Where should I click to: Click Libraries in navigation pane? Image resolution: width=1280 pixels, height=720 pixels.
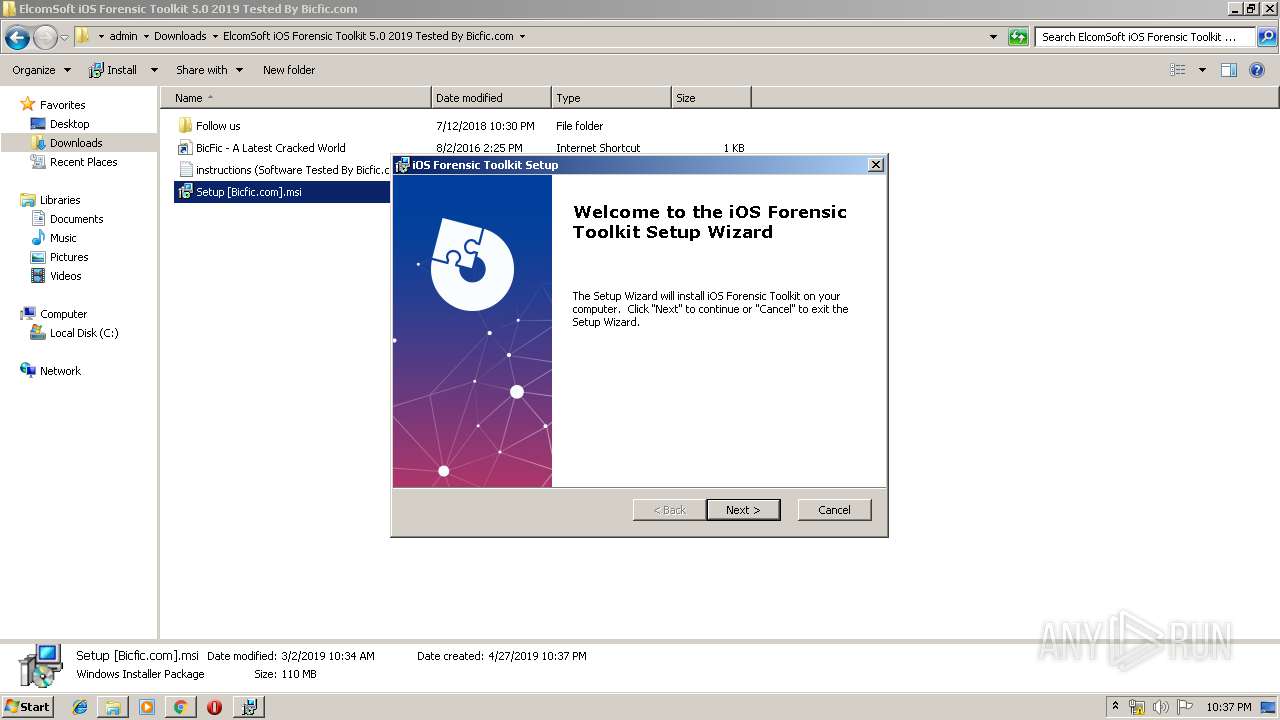60,200
